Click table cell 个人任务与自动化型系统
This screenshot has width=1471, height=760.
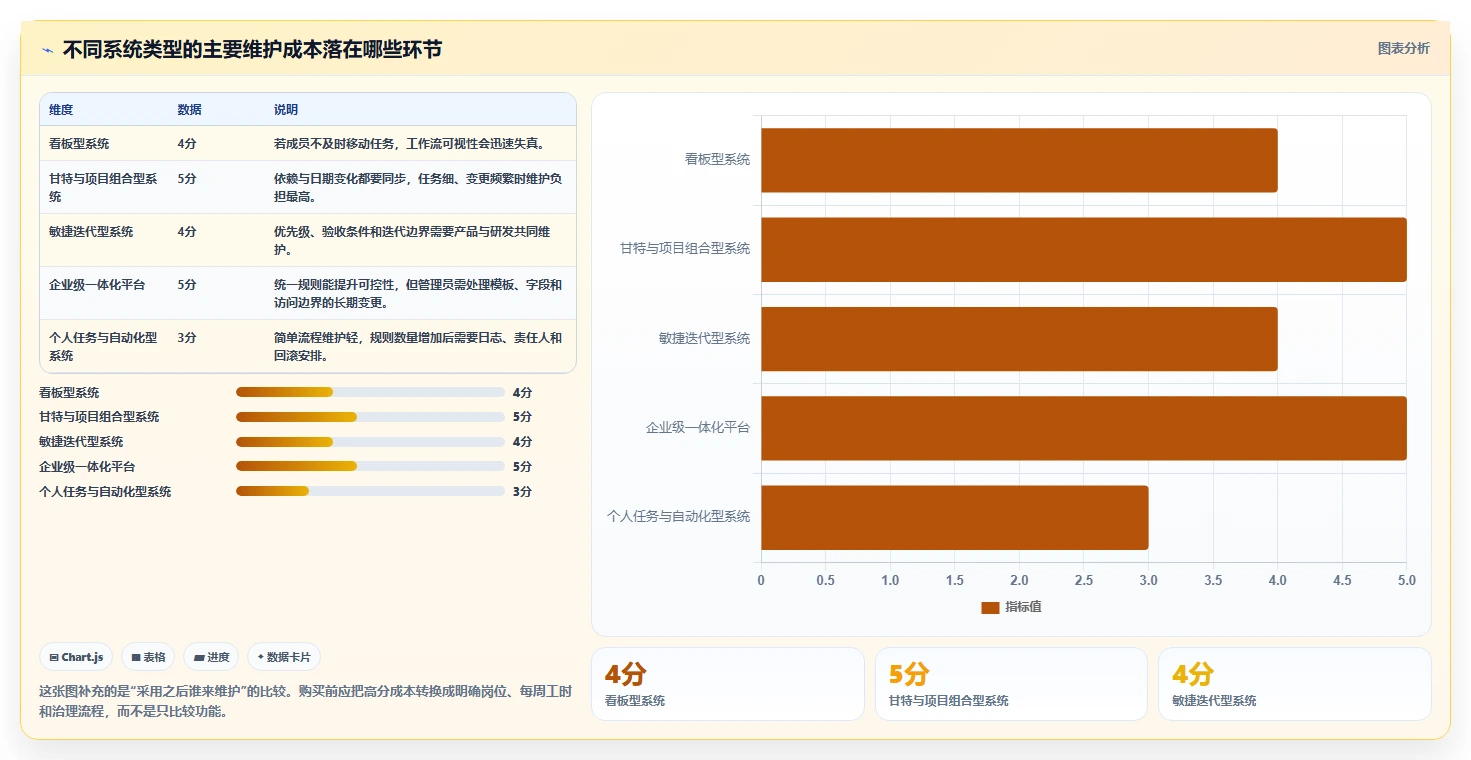click(104, 346)
